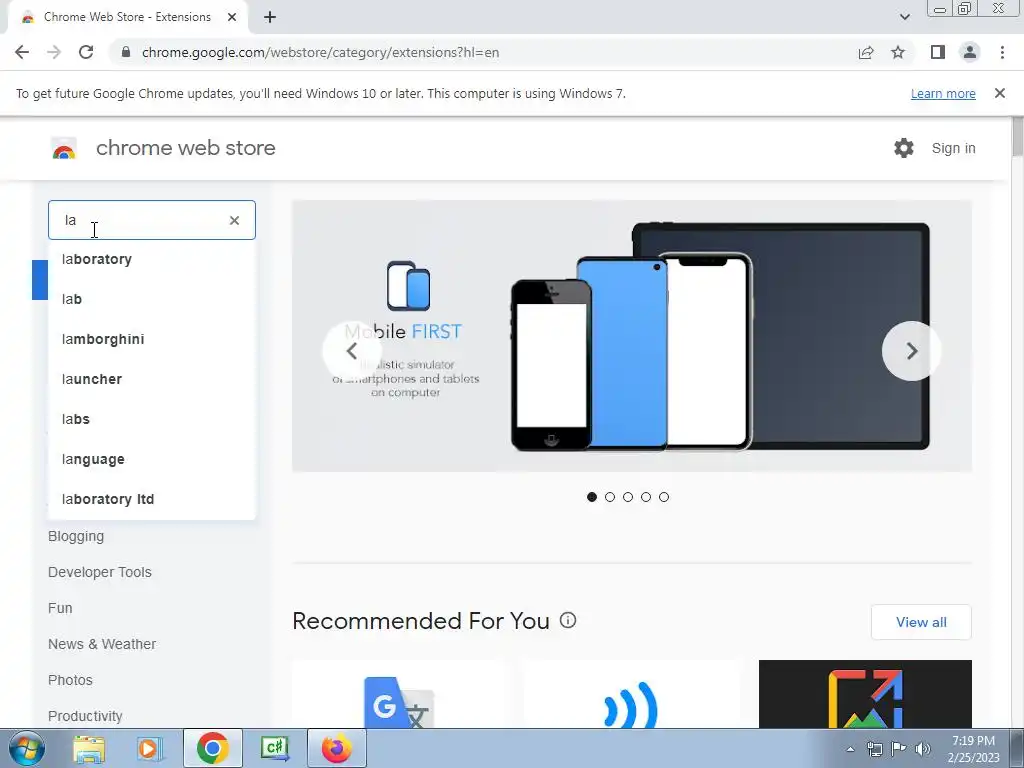The height and width of the screenshot is (768, 1024).
Task: Pick the 'labs' suggestion
Action: click(x=152, y=419)
